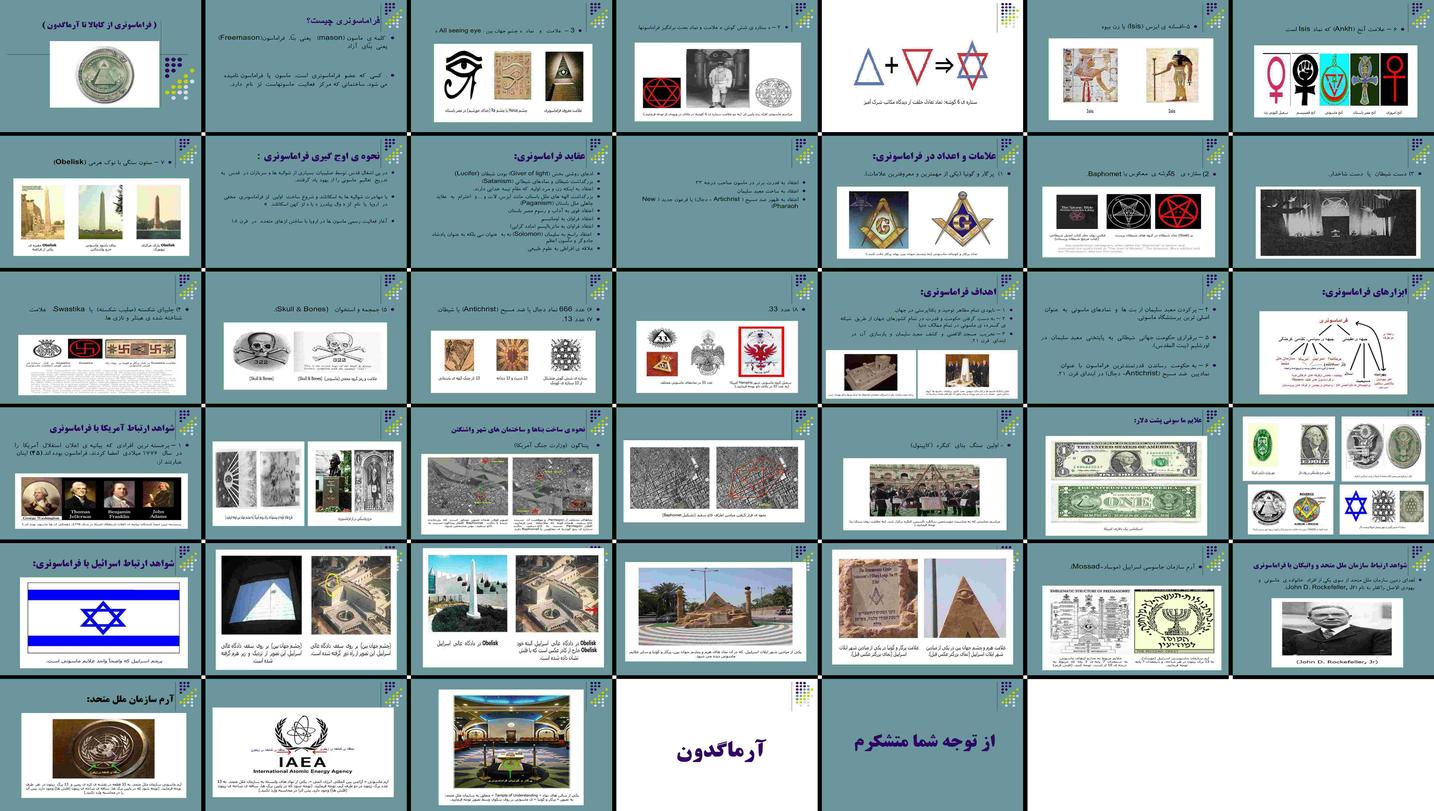Click the blue upward triangle in equation slide

click(869, 68)
